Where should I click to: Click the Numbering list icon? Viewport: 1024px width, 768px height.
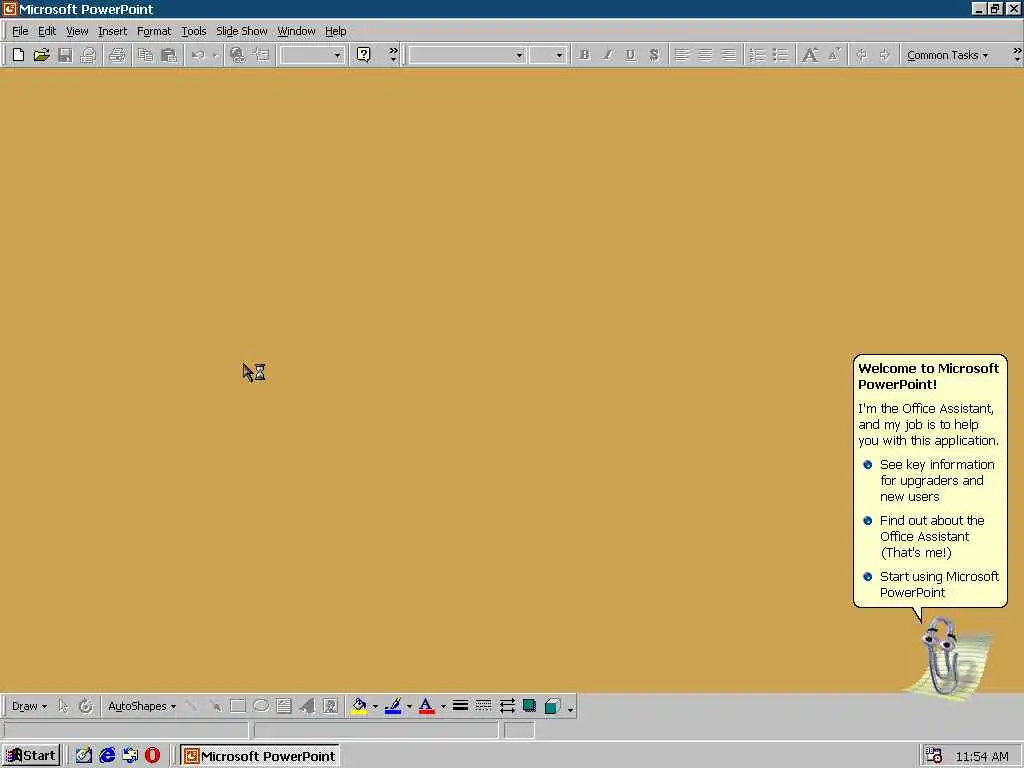tap(757, 55)
